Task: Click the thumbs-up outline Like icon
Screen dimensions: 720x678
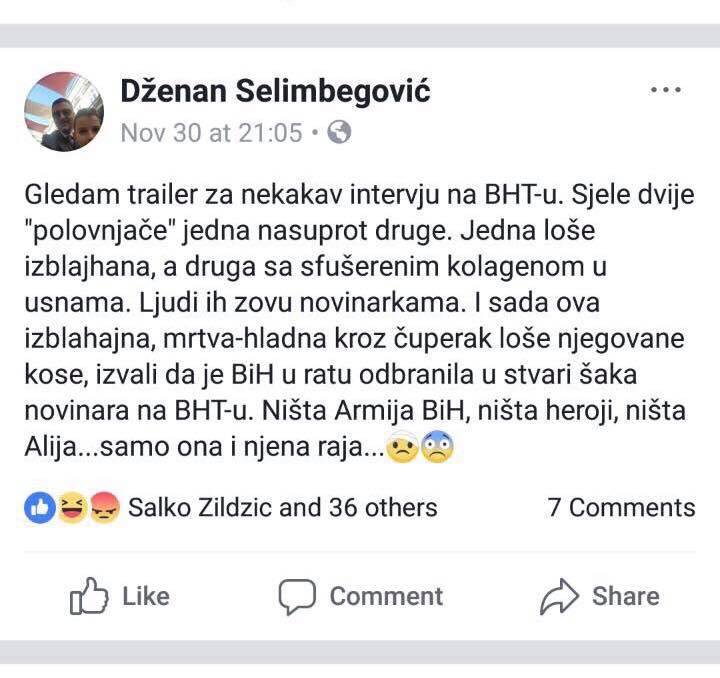Action: [x=89, y=597]
